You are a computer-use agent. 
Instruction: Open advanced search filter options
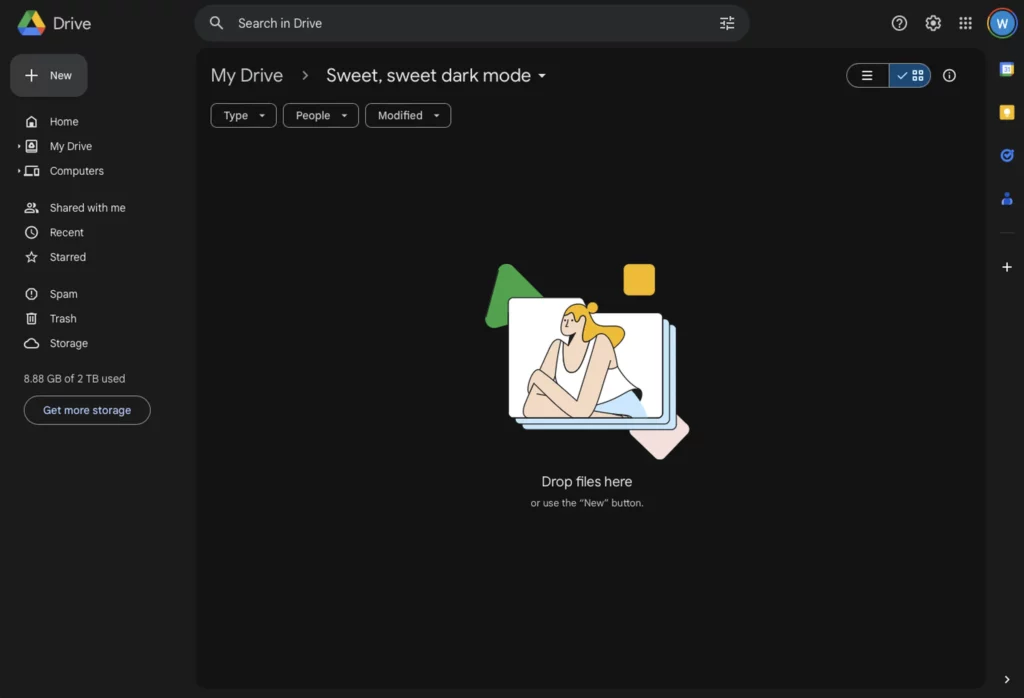[727, 23]
